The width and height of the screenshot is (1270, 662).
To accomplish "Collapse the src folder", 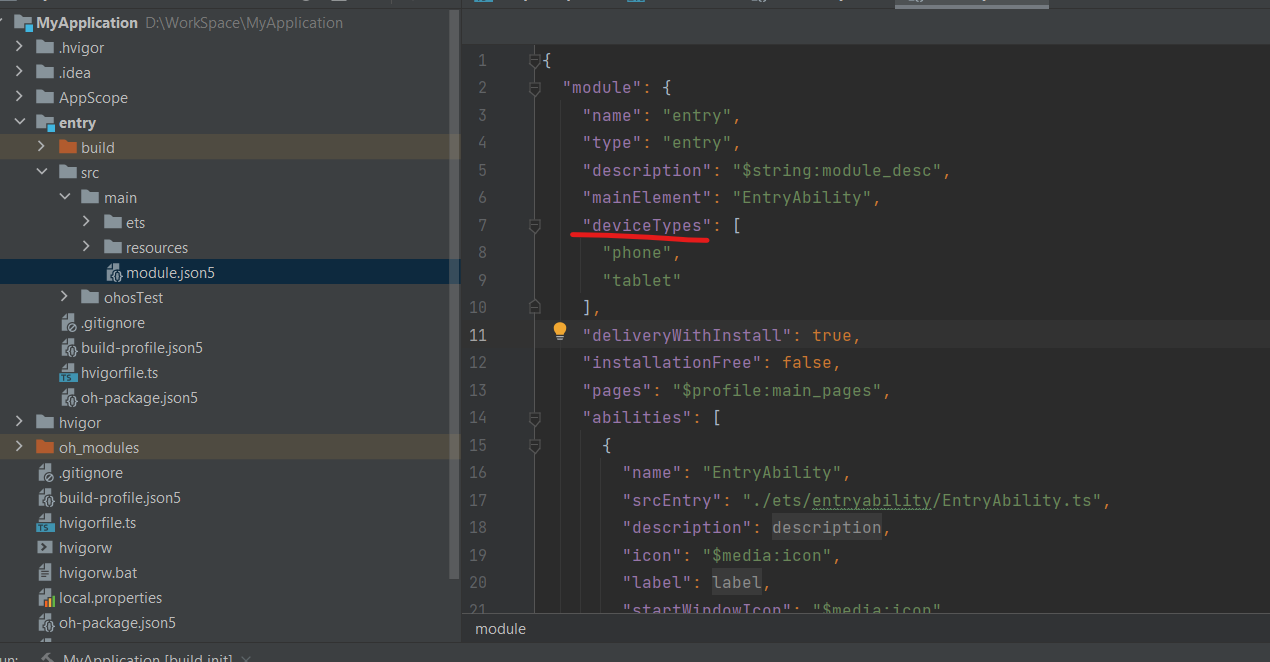I will click(x=41, y=172).
